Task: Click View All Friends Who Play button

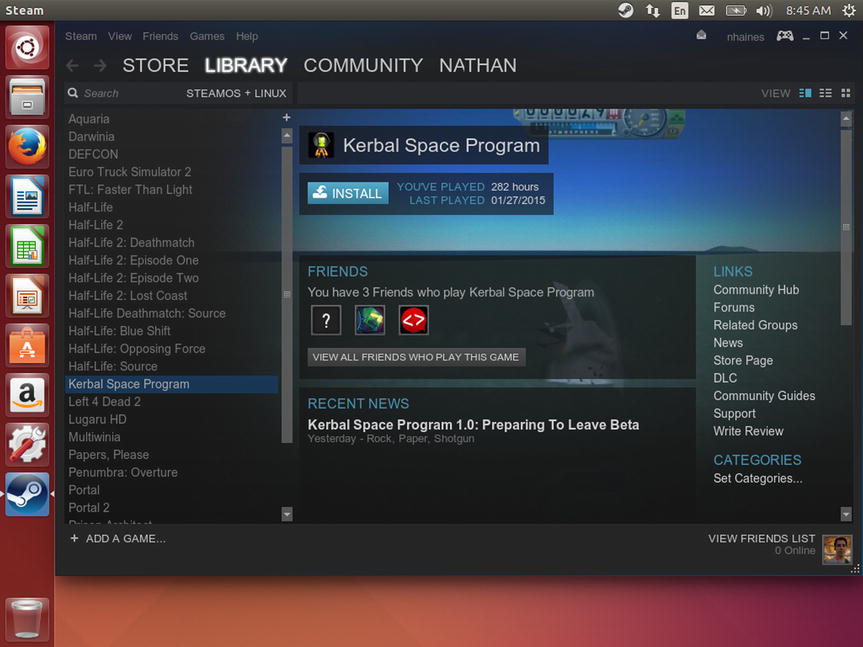Action: coord(416,357)
